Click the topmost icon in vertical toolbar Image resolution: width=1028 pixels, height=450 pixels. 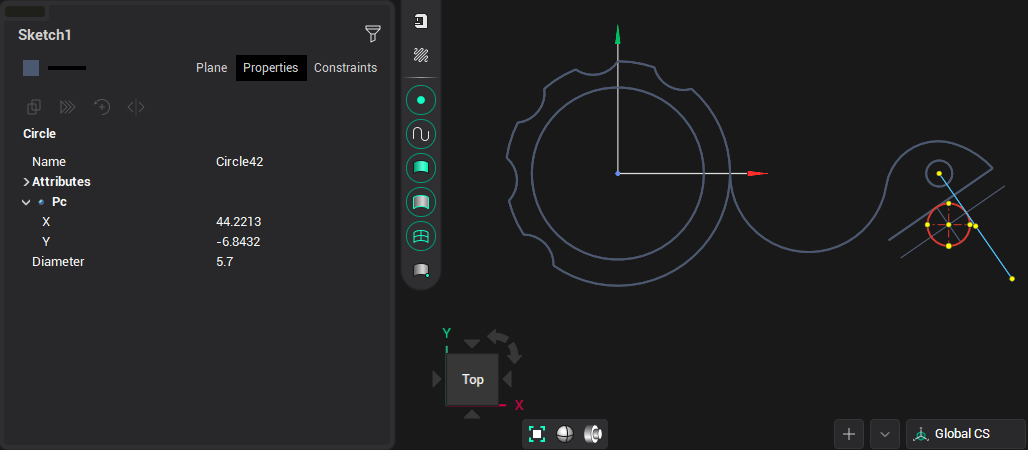(x=421, y=21)
